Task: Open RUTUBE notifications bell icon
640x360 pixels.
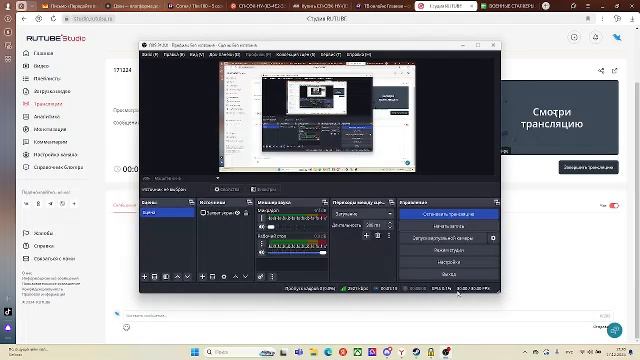Action: tap(596, 38)
